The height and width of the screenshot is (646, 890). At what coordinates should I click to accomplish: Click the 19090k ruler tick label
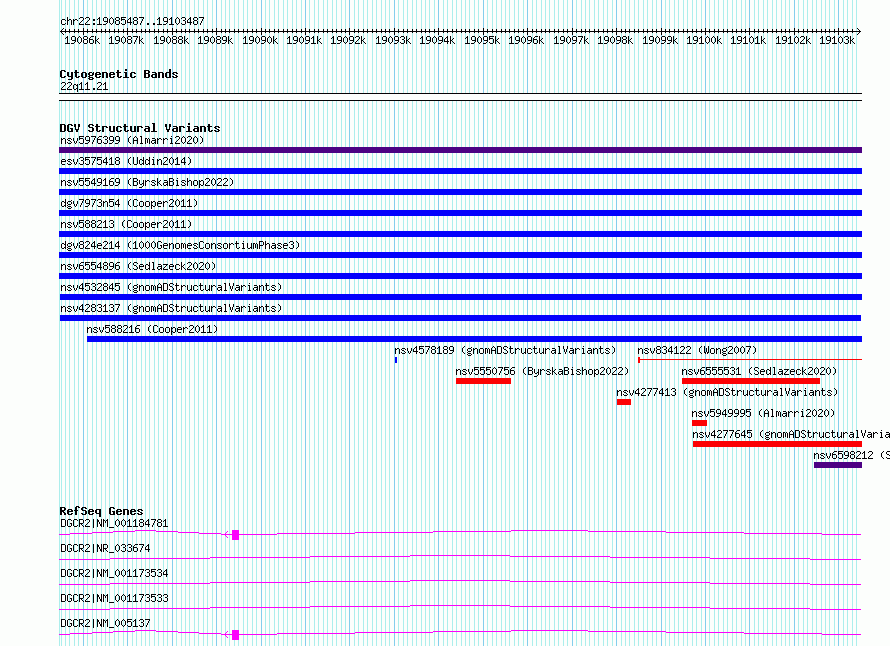coord(260,40)
